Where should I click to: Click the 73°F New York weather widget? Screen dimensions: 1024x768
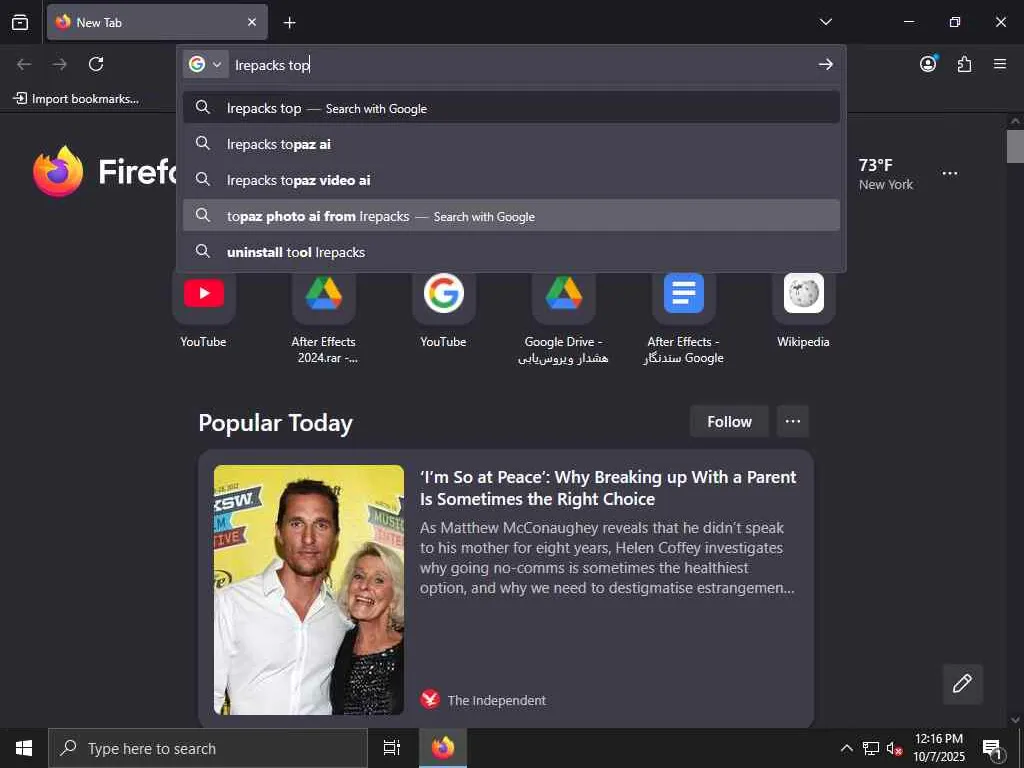pos(886,174)
